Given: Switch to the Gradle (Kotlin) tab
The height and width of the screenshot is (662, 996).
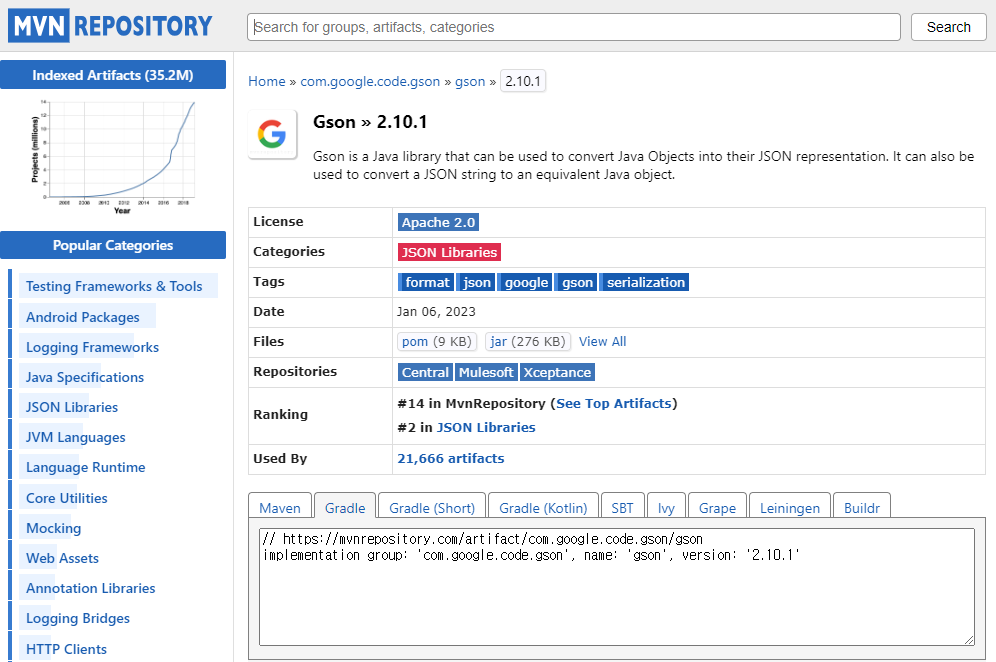Looking at the screenshot, I should click(x=543, y=508).
